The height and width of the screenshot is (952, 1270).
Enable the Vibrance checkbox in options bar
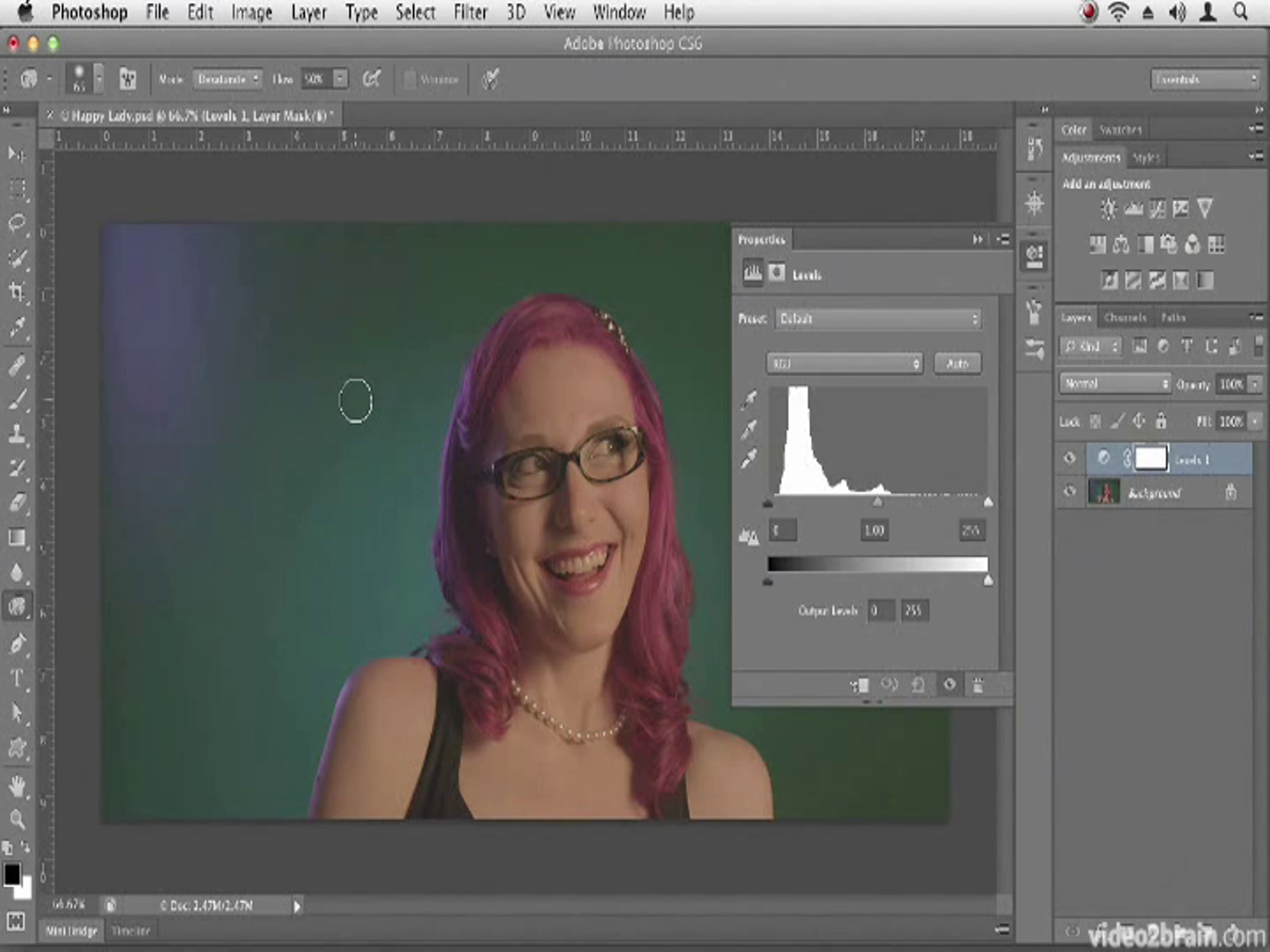pos(410,79)
